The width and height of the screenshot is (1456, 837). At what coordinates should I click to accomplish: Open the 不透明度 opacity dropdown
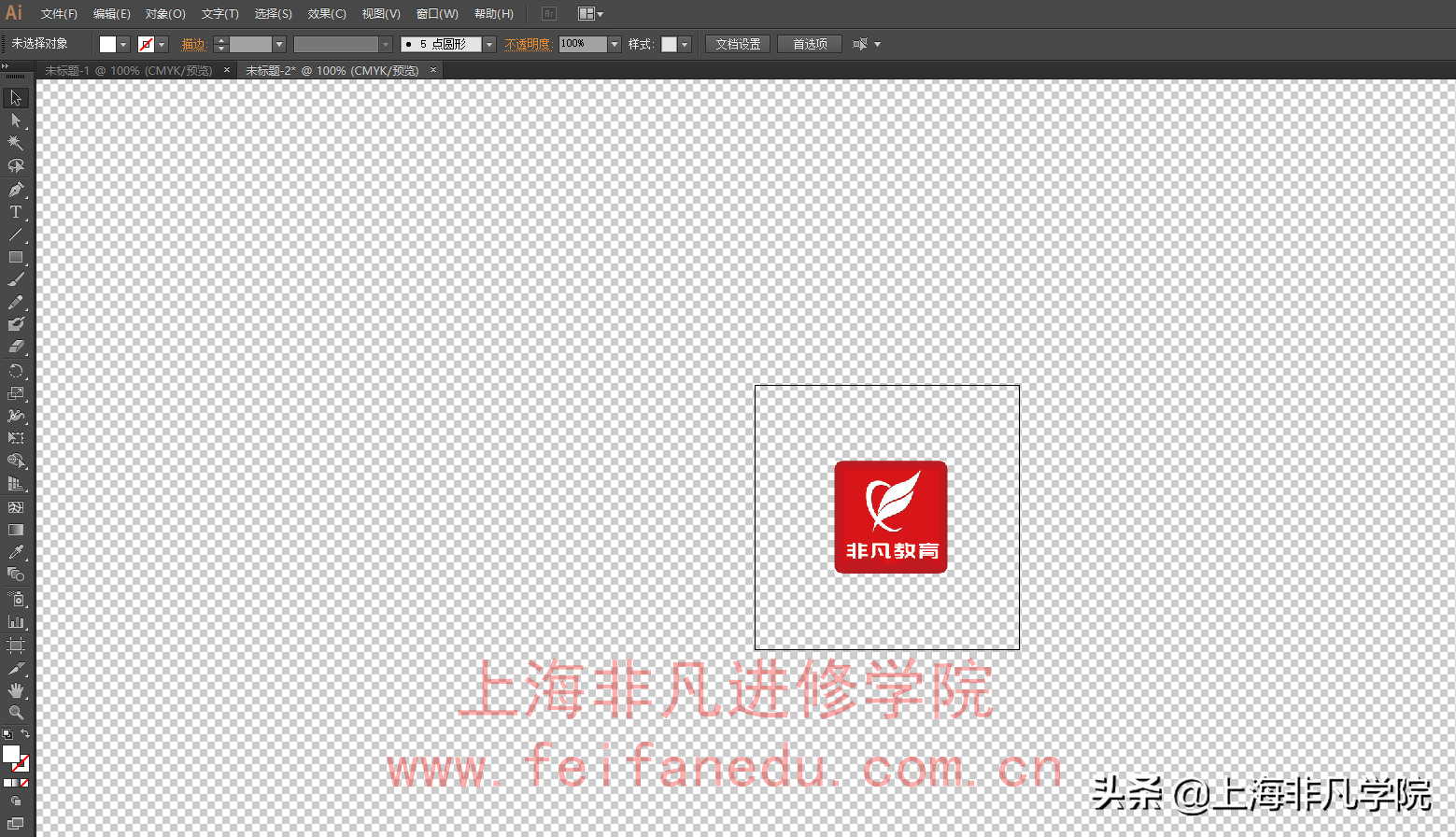[614, 43]
